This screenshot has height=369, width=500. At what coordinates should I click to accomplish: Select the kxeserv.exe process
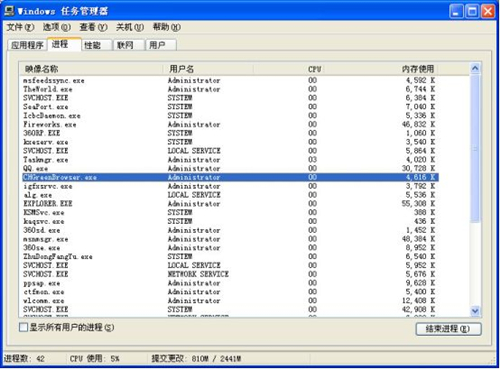(x=230, y=142)
